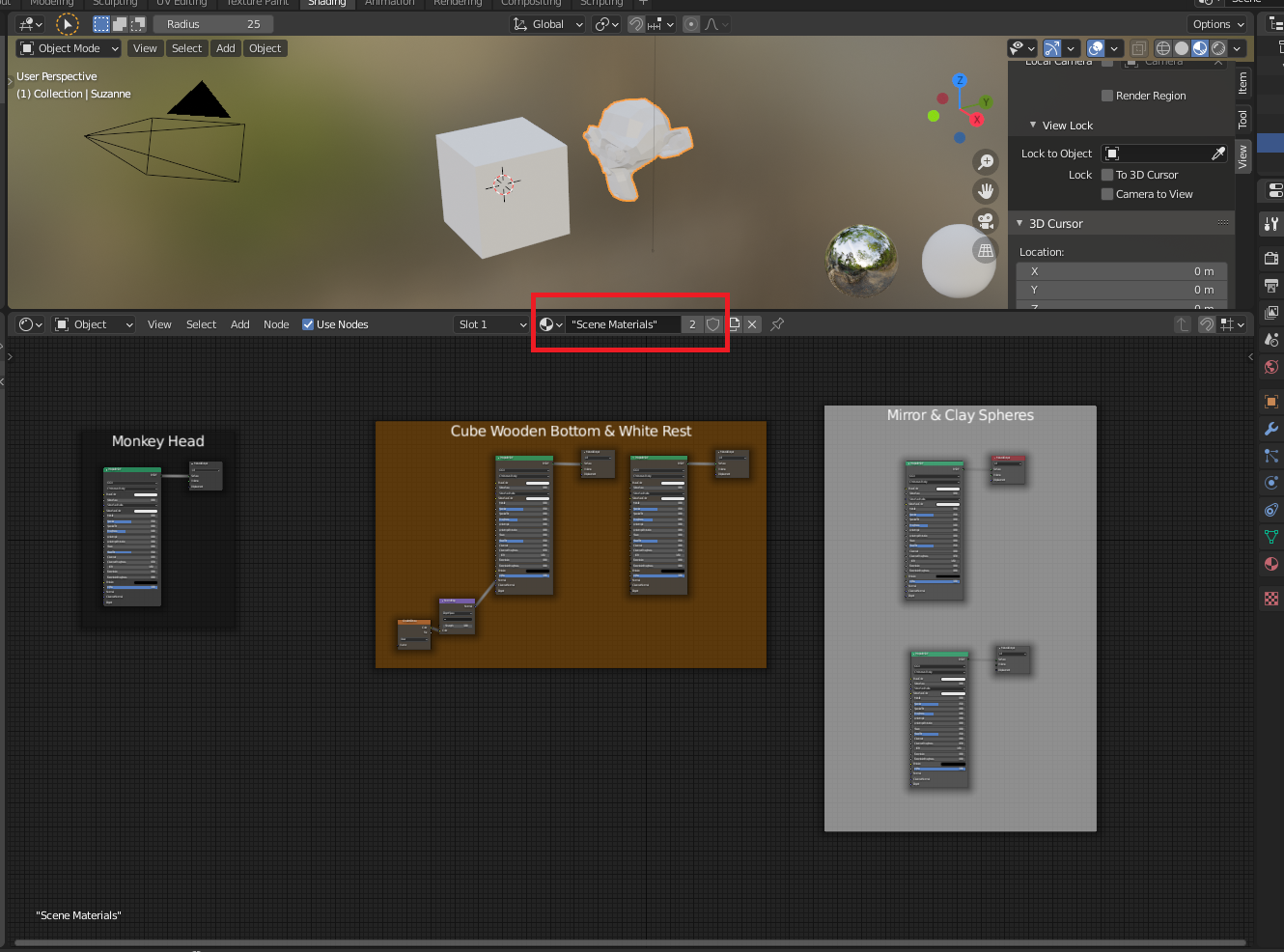The height and width of the screenshot is (952, 1284).
Task: Open the View Layer properties tab
Action: tap(1271, 312)
